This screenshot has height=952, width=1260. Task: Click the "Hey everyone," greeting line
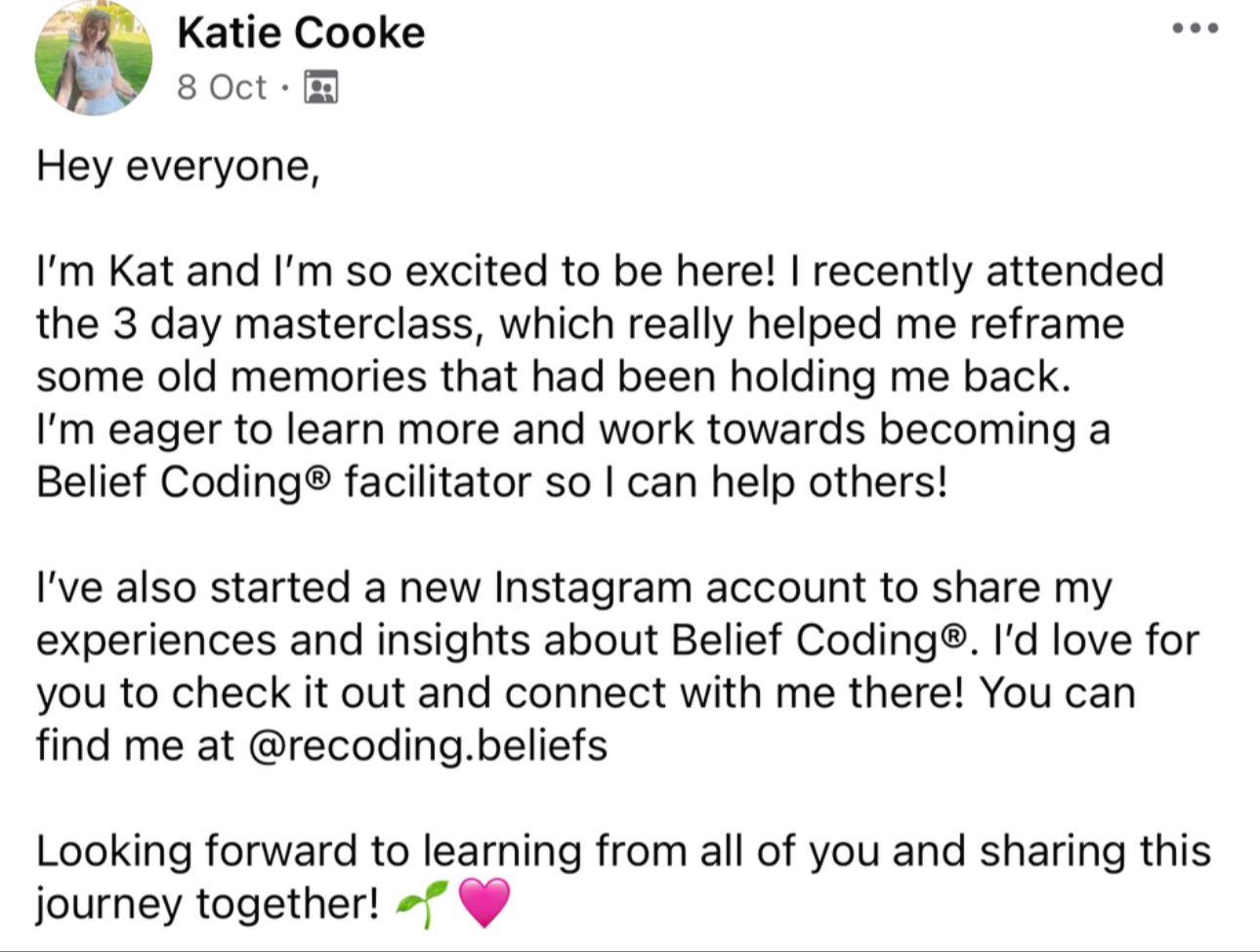(x=179, y=167)
